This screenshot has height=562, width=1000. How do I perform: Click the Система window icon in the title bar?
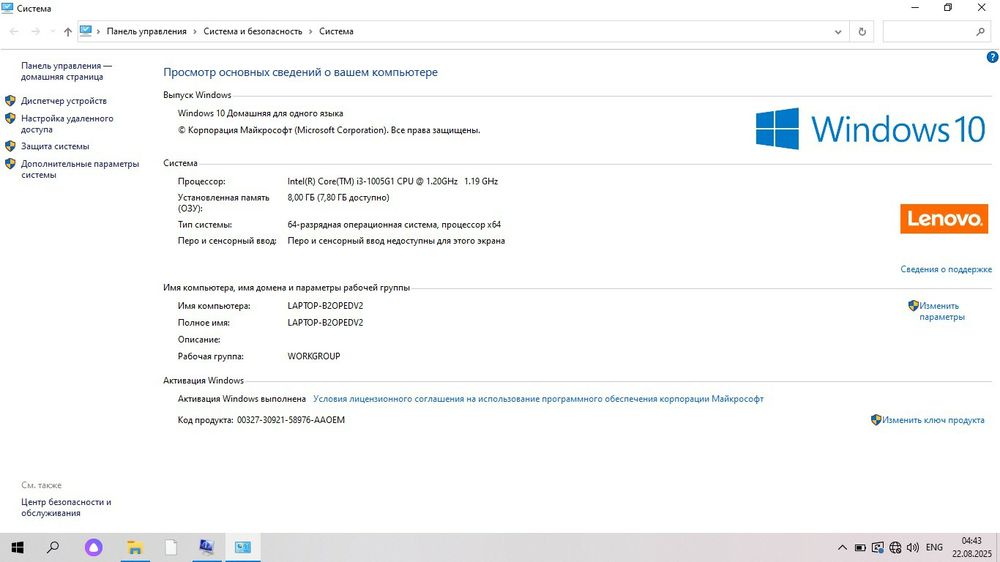[x=8, y=8]
